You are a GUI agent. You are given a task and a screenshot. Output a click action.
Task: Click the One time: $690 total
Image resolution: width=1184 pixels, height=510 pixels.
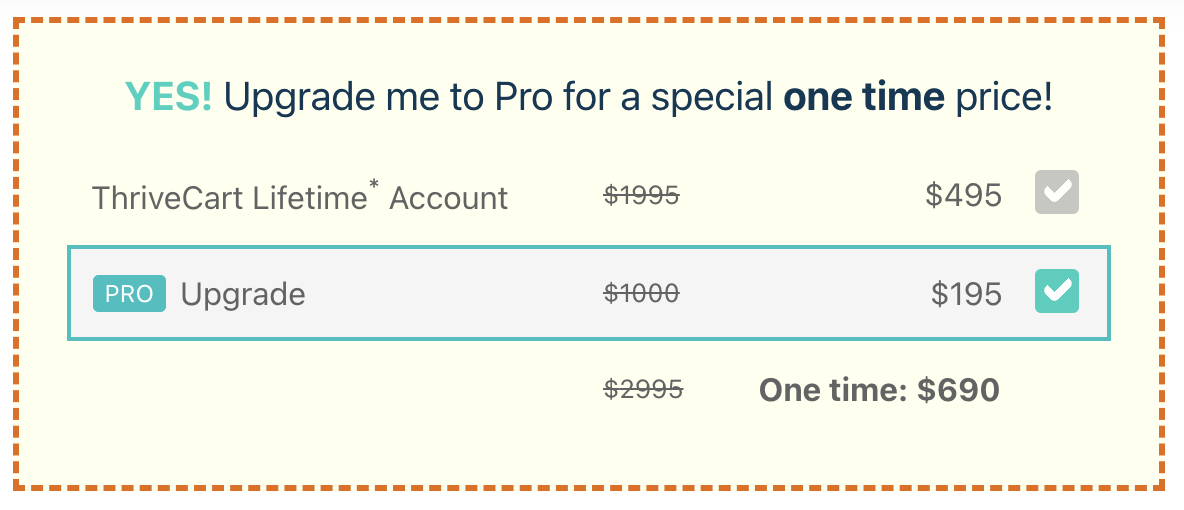(x=879, y=390)
